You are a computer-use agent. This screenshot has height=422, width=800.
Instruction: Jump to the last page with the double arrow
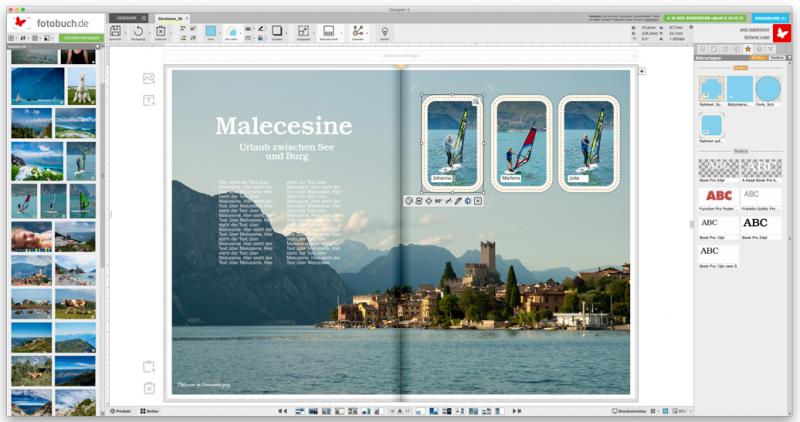pos(517,411)
